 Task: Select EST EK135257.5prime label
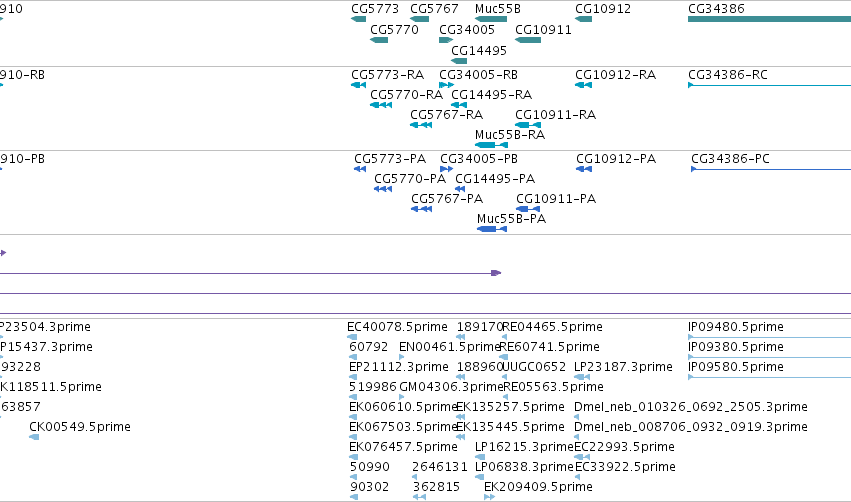[510, 407]
